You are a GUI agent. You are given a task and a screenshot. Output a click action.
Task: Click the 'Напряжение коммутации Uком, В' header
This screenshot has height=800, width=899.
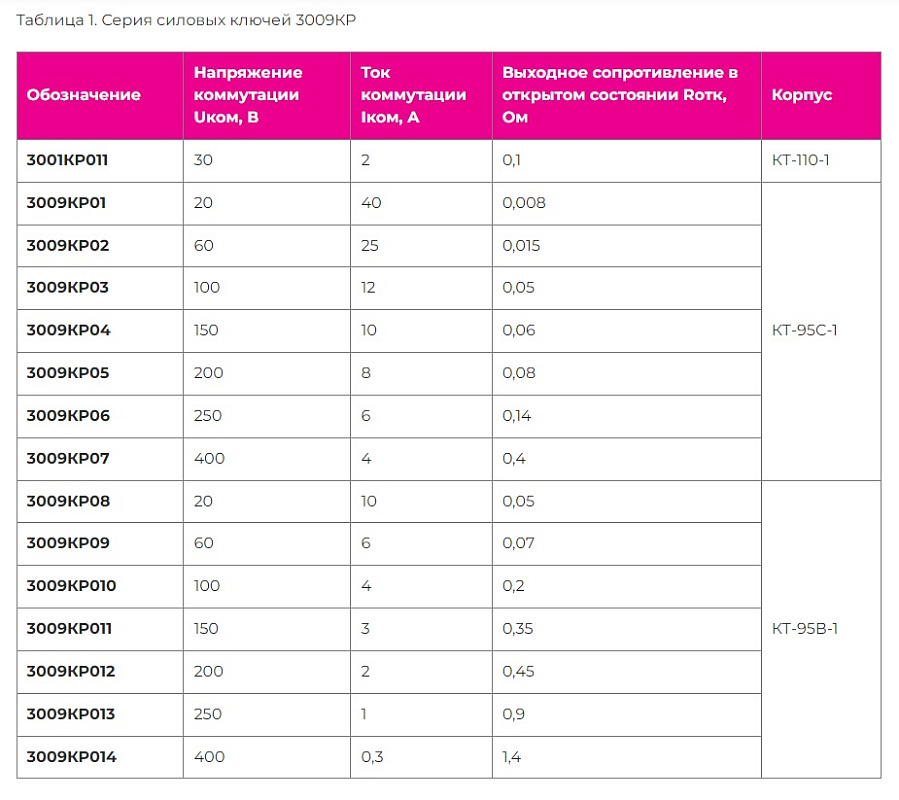pos(248,95)
